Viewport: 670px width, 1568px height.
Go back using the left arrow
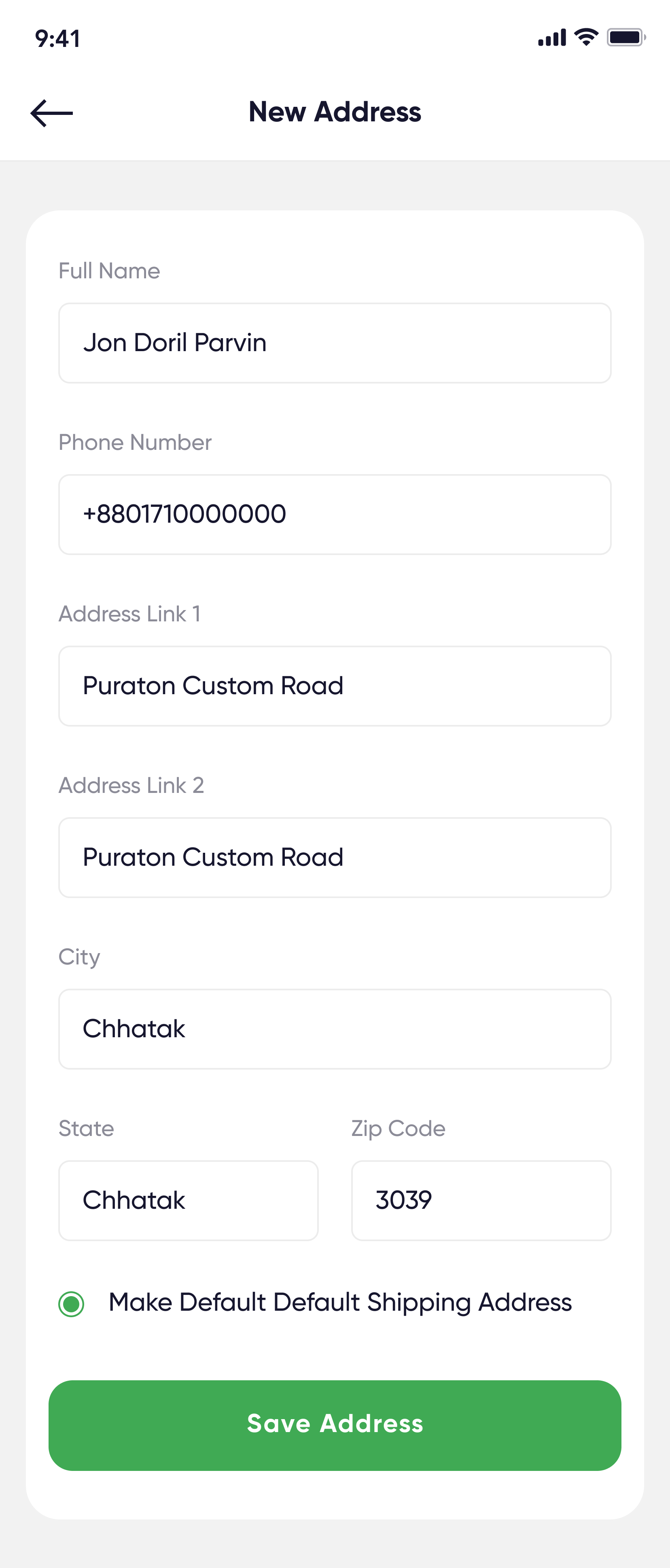pyautogui.click(x=52, y=113)
